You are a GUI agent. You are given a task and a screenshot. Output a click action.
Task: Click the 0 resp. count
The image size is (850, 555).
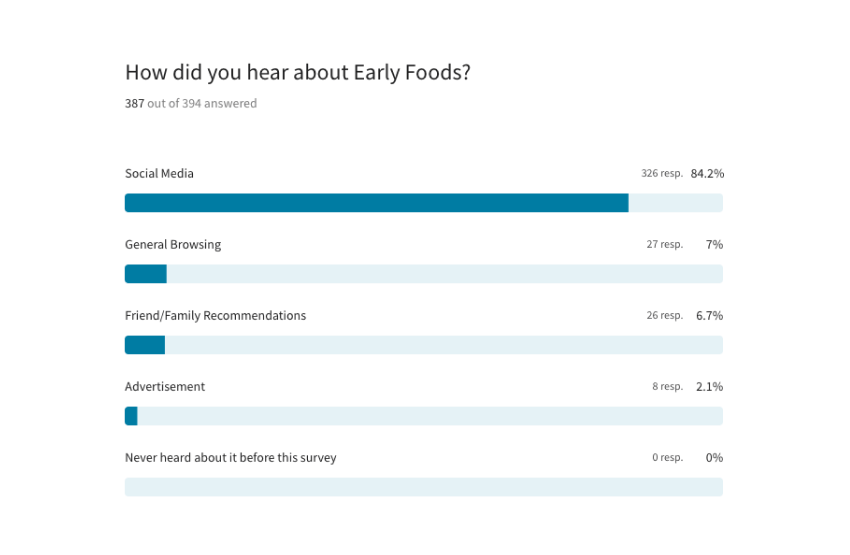667,457
